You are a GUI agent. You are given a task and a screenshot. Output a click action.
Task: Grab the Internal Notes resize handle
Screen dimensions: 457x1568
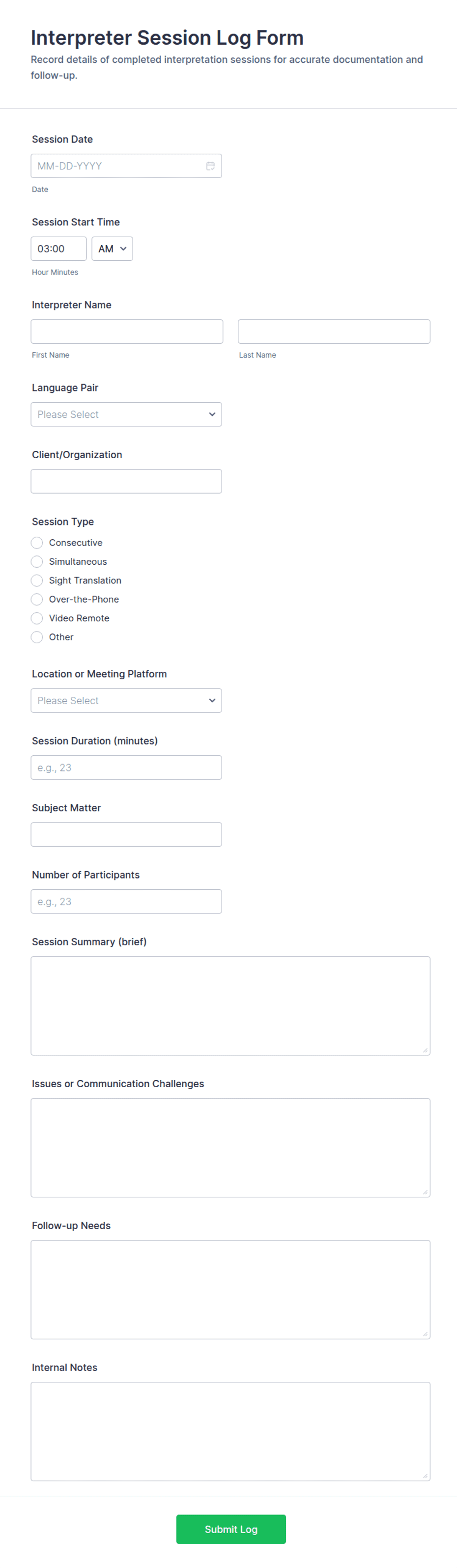point(426,1476)
